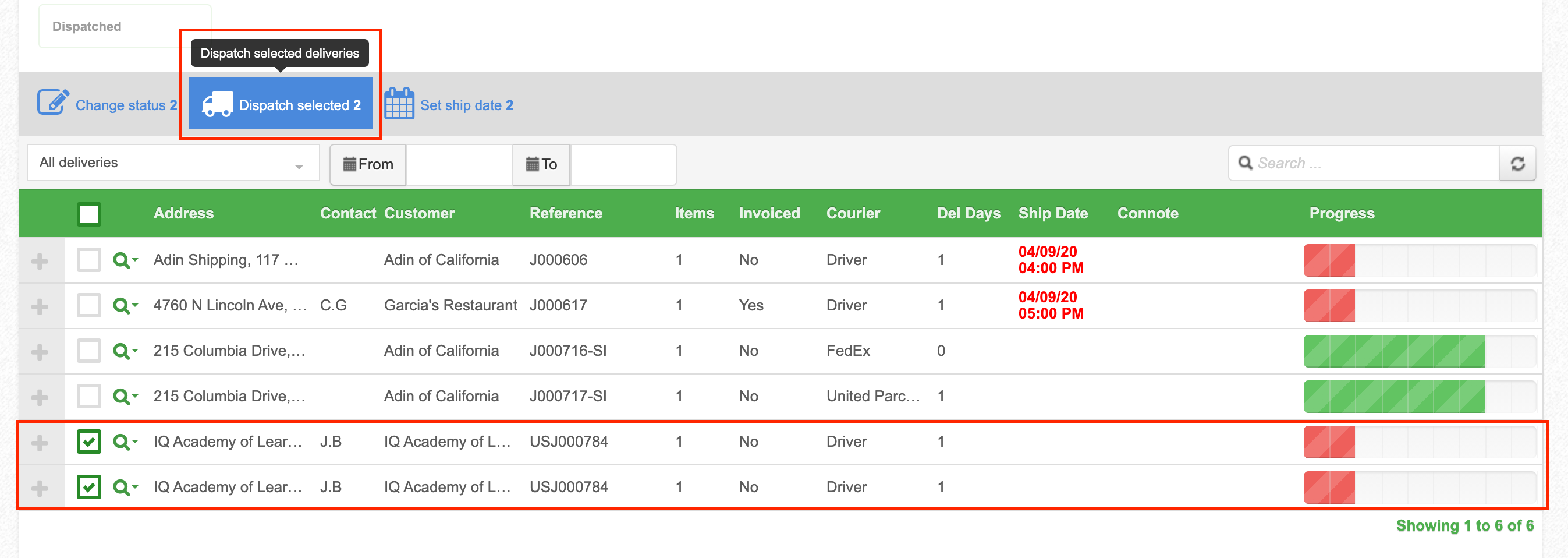Sort by the Reference column header
Viewport: 1568px width, 558px height.
point(566,213)
